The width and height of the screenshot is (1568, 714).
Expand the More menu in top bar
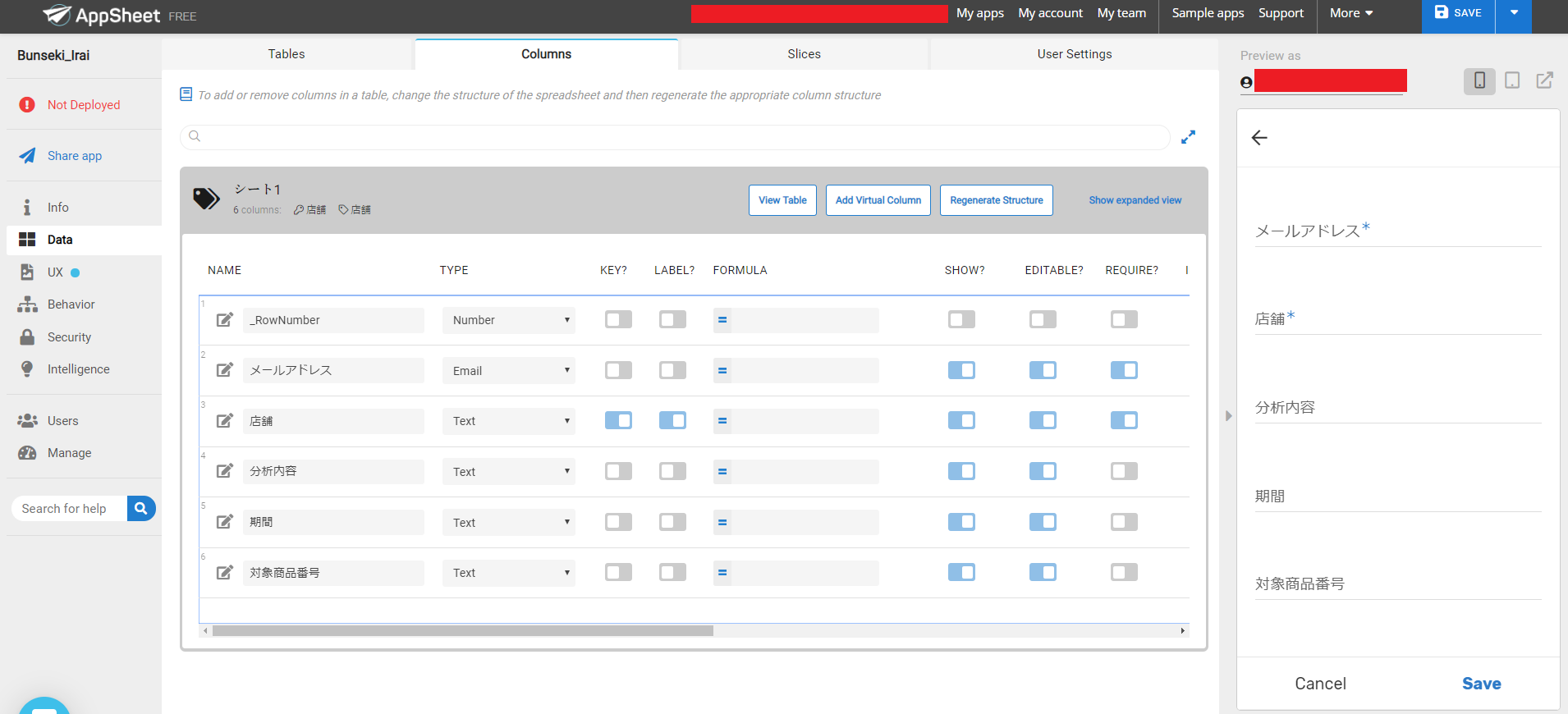click(x=1350, y=13)
